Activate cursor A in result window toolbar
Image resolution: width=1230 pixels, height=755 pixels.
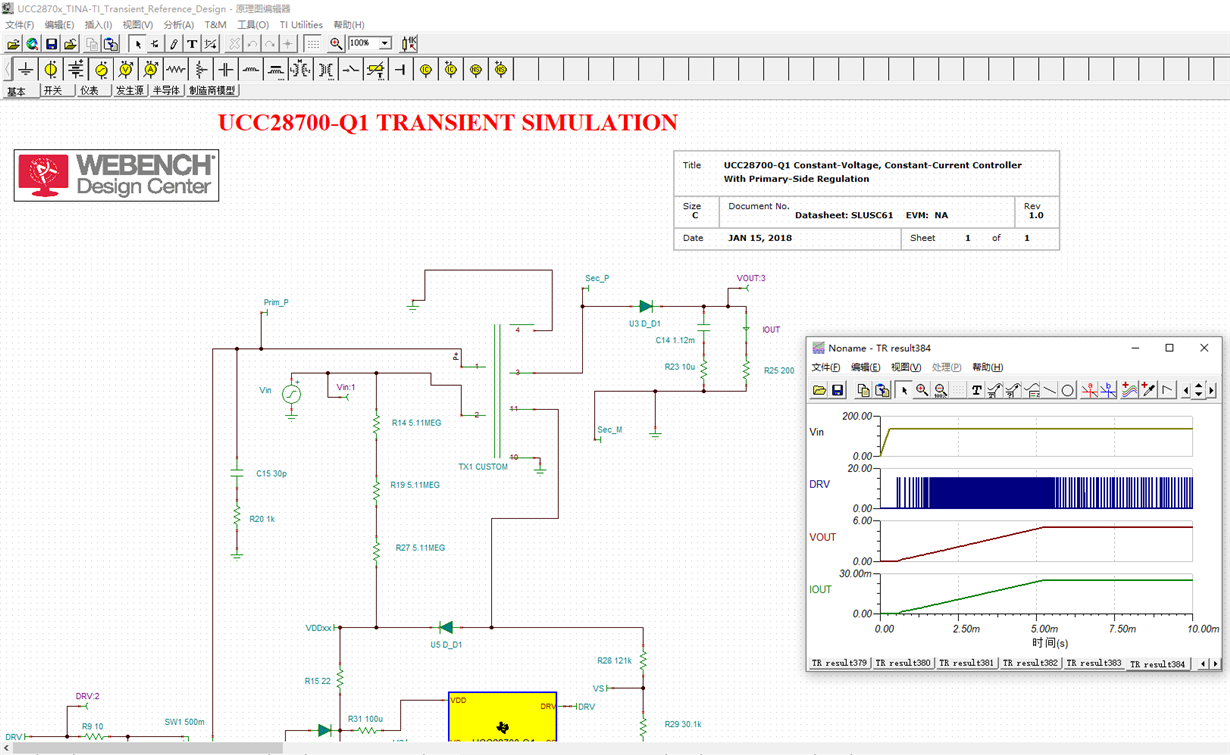[x=1089, y=390]
